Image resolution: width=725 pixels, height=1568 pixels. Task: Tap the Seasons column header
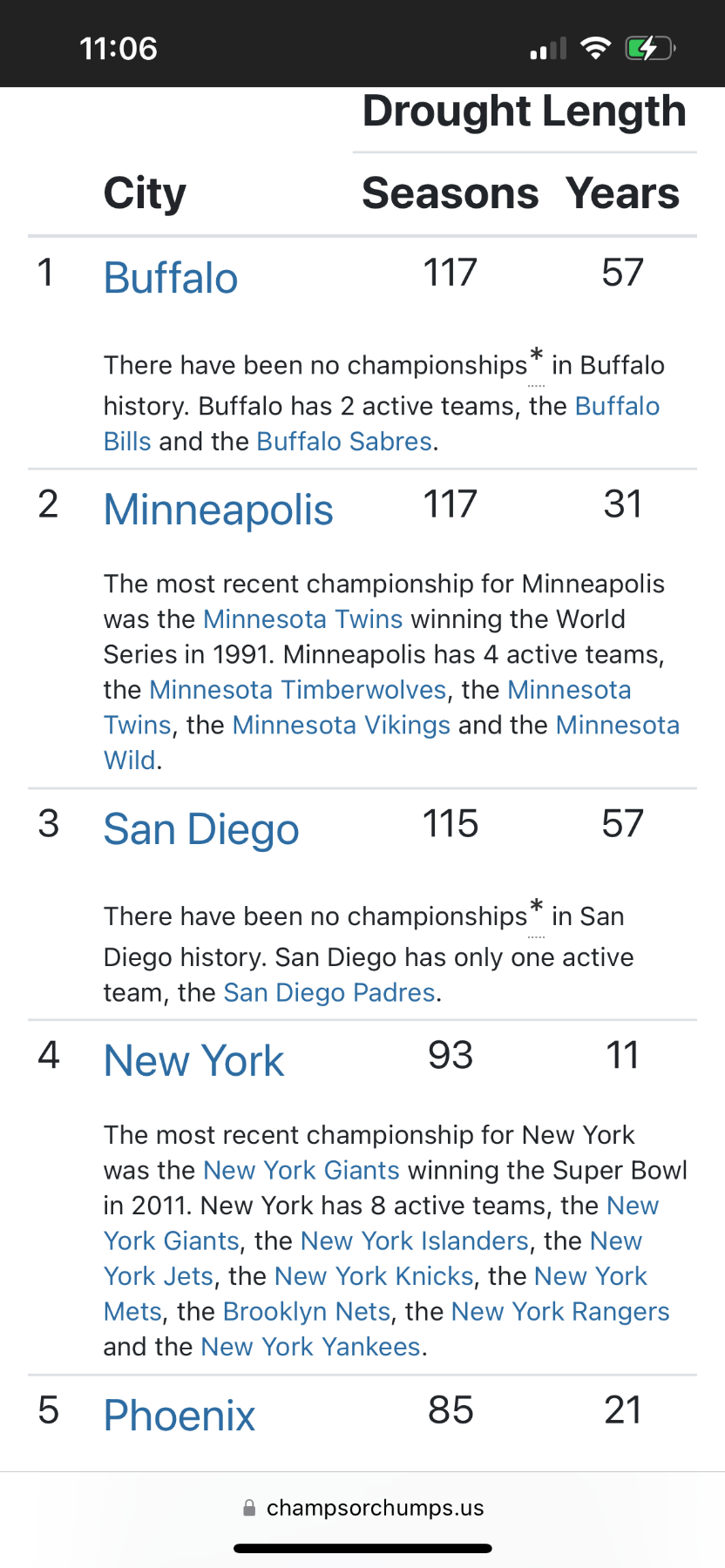point(450,193)
